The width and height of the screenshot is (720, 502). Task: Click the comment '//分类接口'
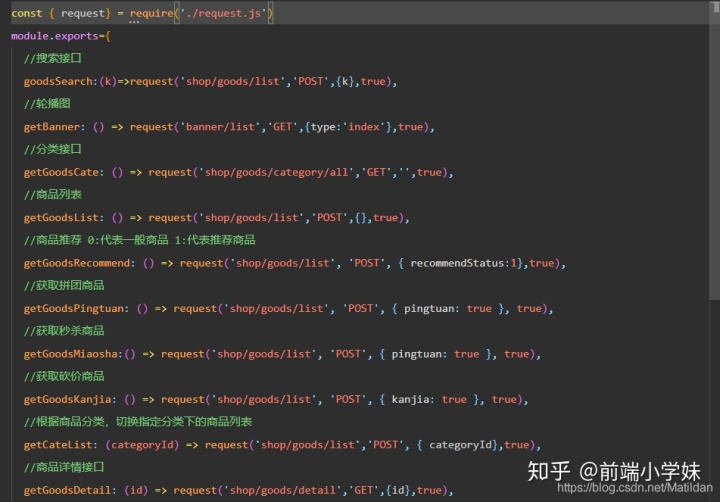pos(53,149)
